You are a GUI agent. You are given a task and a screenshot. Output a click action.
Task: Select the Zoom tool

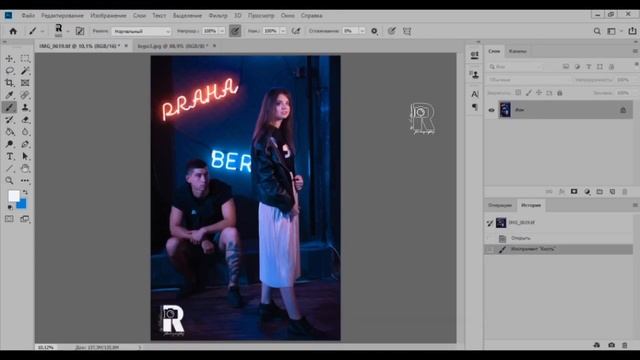click(x=9, y=180)
